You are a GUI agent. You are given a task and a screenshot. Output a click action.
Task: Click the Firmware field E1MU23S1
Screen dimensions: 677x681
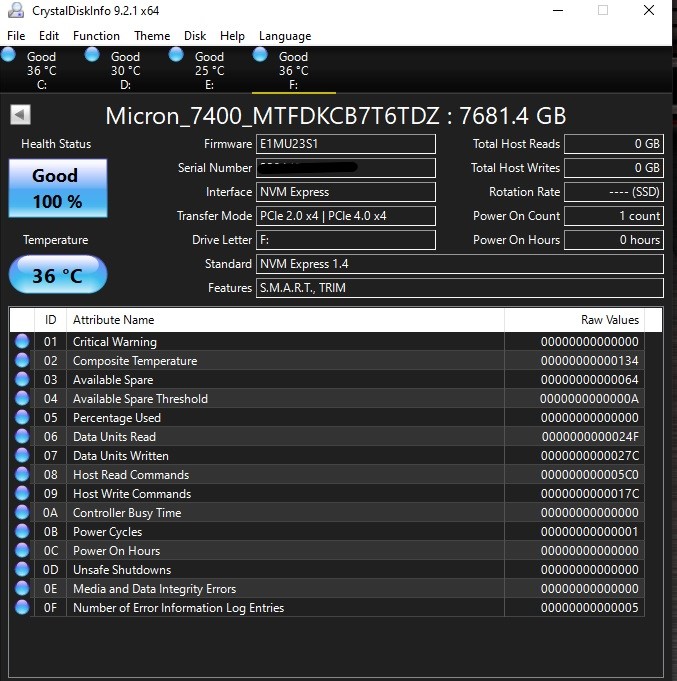(346, 144)
